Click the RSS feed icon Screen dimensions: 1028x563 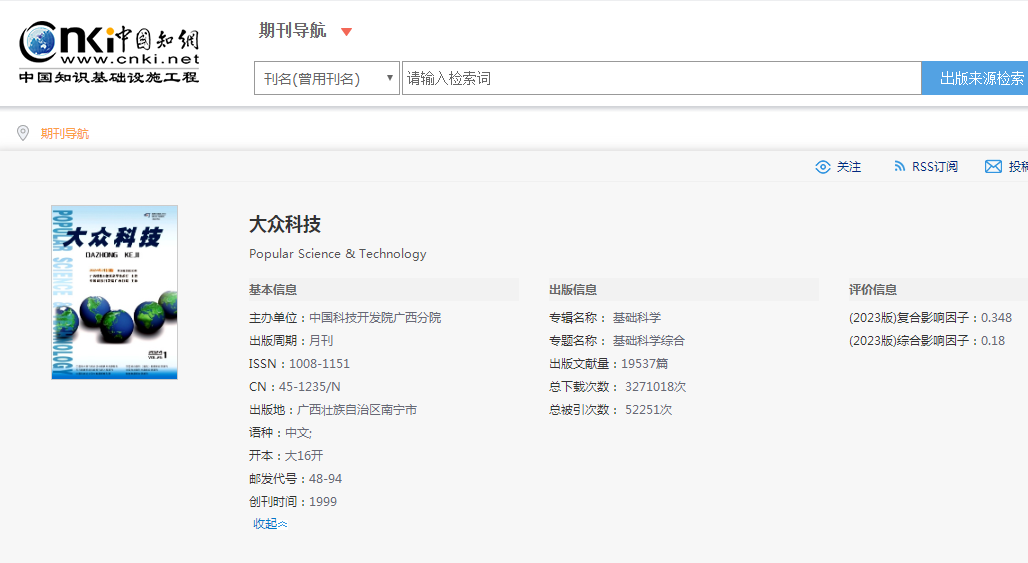click(x=900, y=167)
